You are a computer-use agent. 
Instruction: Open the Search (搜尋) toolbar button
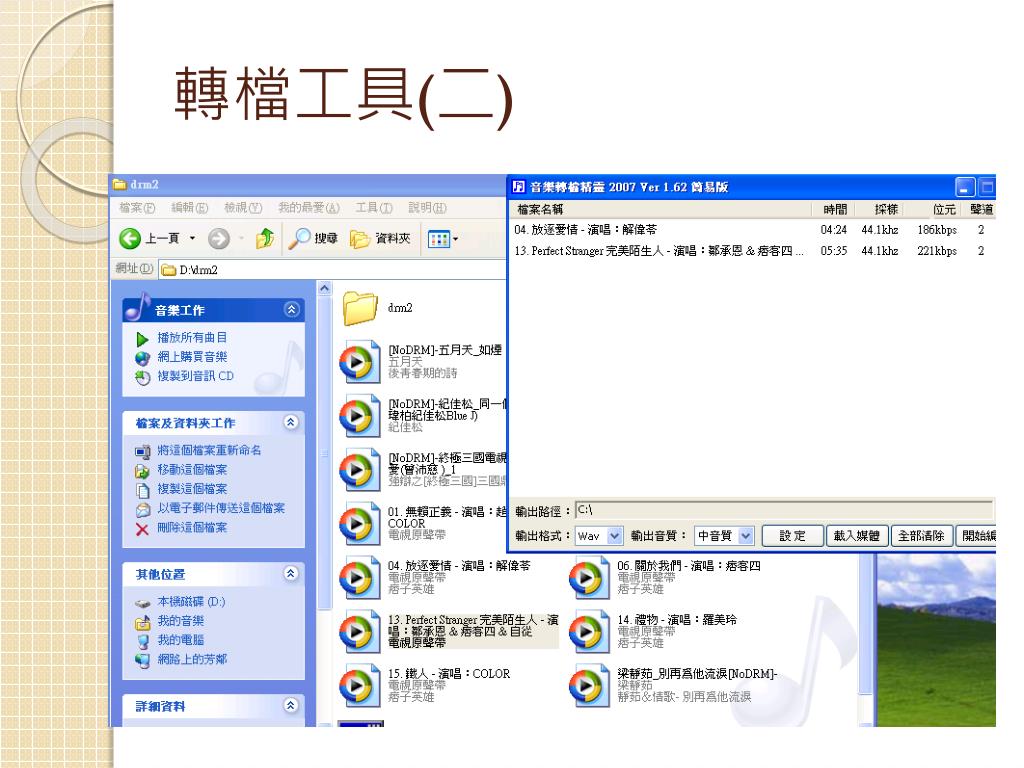[313, 239]
